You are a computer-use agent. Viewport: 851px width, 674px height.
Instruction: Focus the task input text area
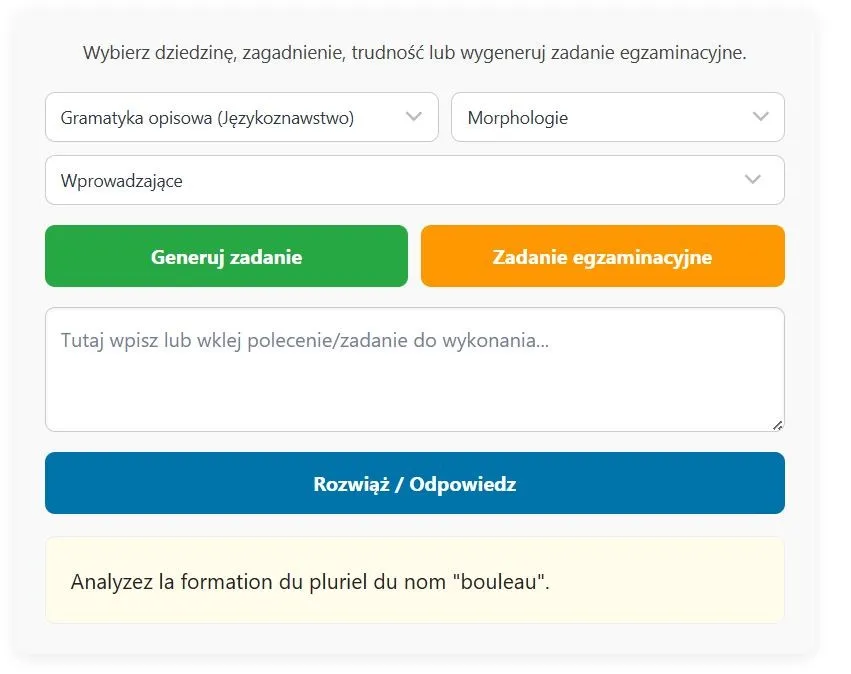pos(414,370)
